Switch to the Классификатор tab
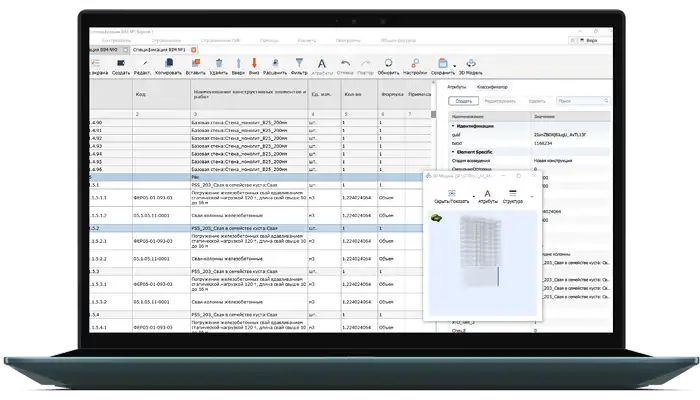700x400 pixels. (491, 89)
